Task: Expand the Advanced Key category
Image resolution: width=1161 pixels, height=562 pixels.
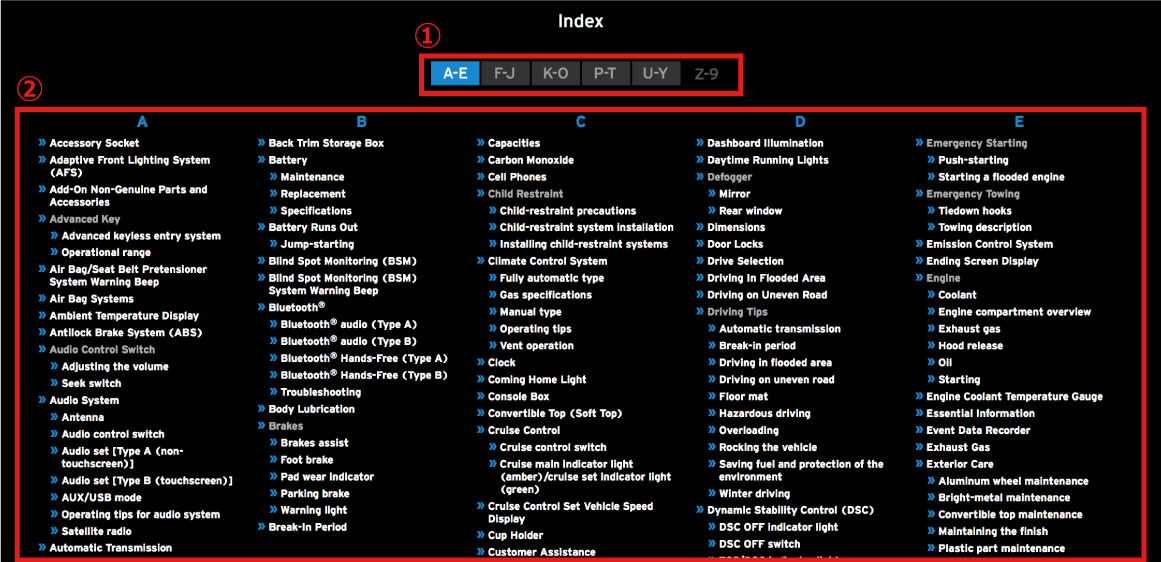Action: [x=86, y=219]
